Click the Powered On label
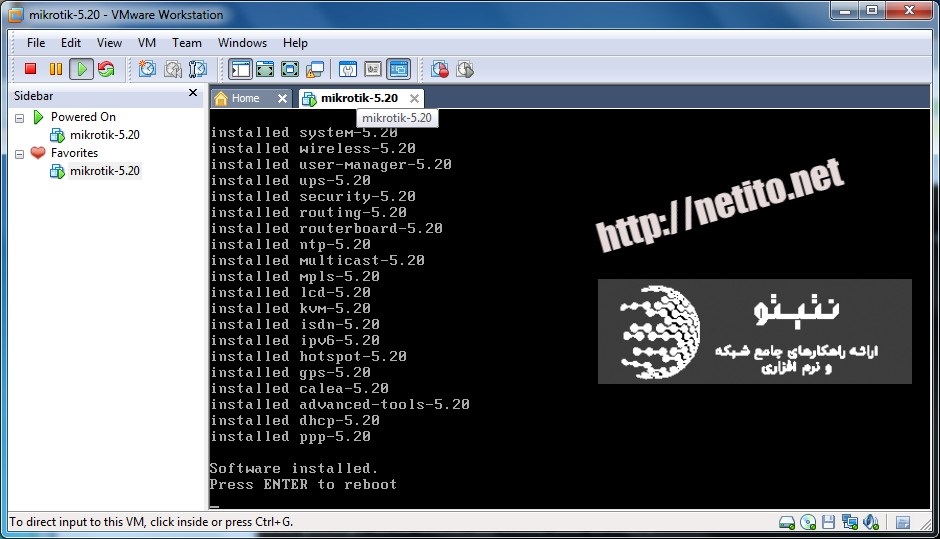The height and width of the screenshot is (539, 940). pos(83,117)
